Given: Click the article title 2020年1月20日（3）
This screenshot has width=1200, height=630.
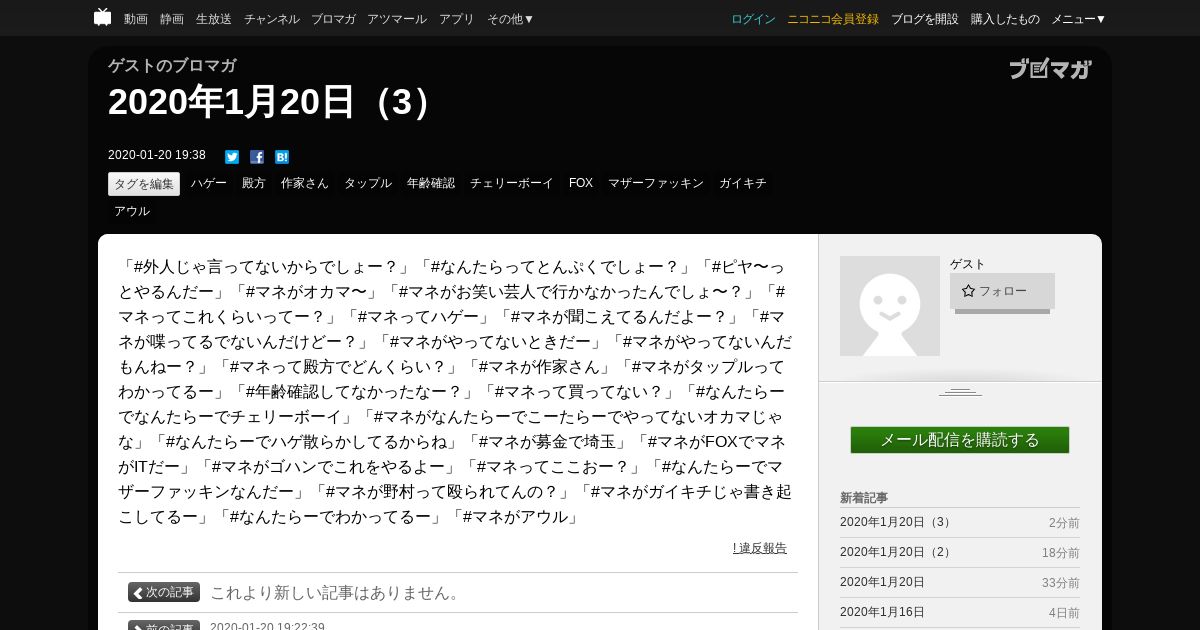Looking at the screenshot, I should coord(273,102).
